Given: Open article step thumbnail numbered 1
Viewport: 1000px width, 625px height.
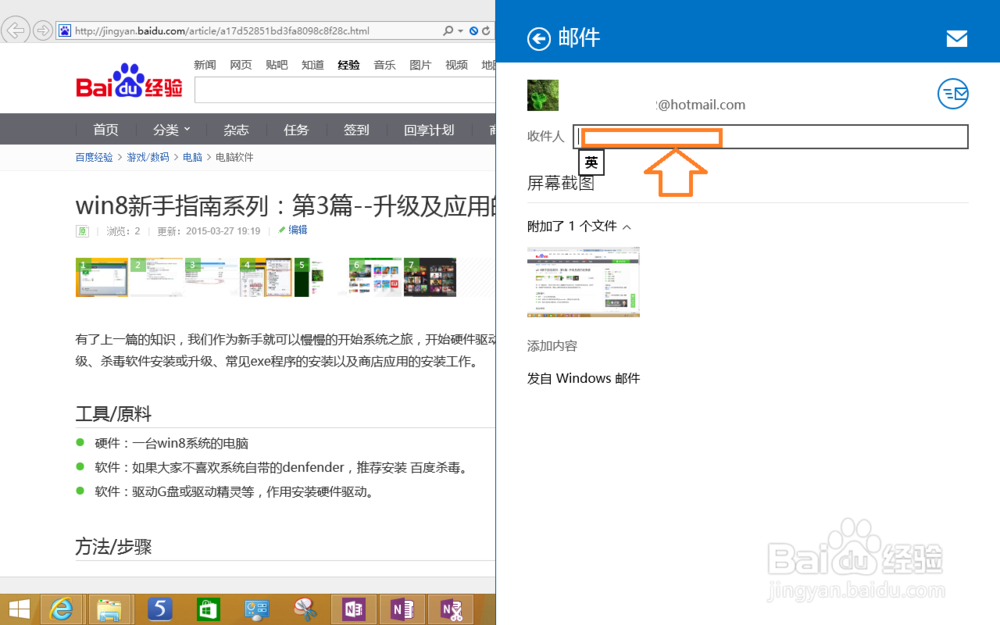Looking at the screenshot, I should point(101,277).
